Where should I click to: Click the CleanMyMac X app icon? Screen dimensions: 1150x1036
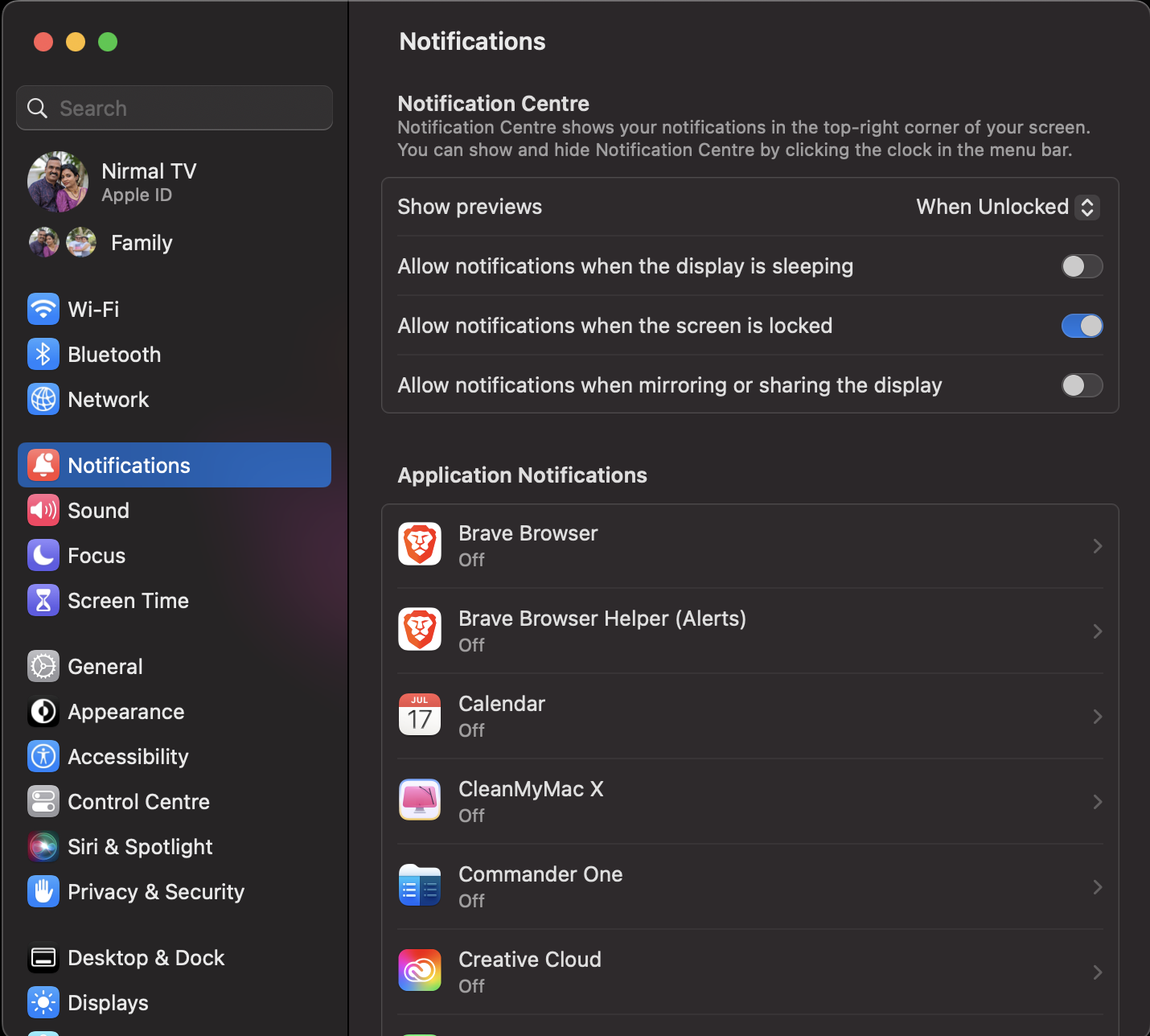420,800
